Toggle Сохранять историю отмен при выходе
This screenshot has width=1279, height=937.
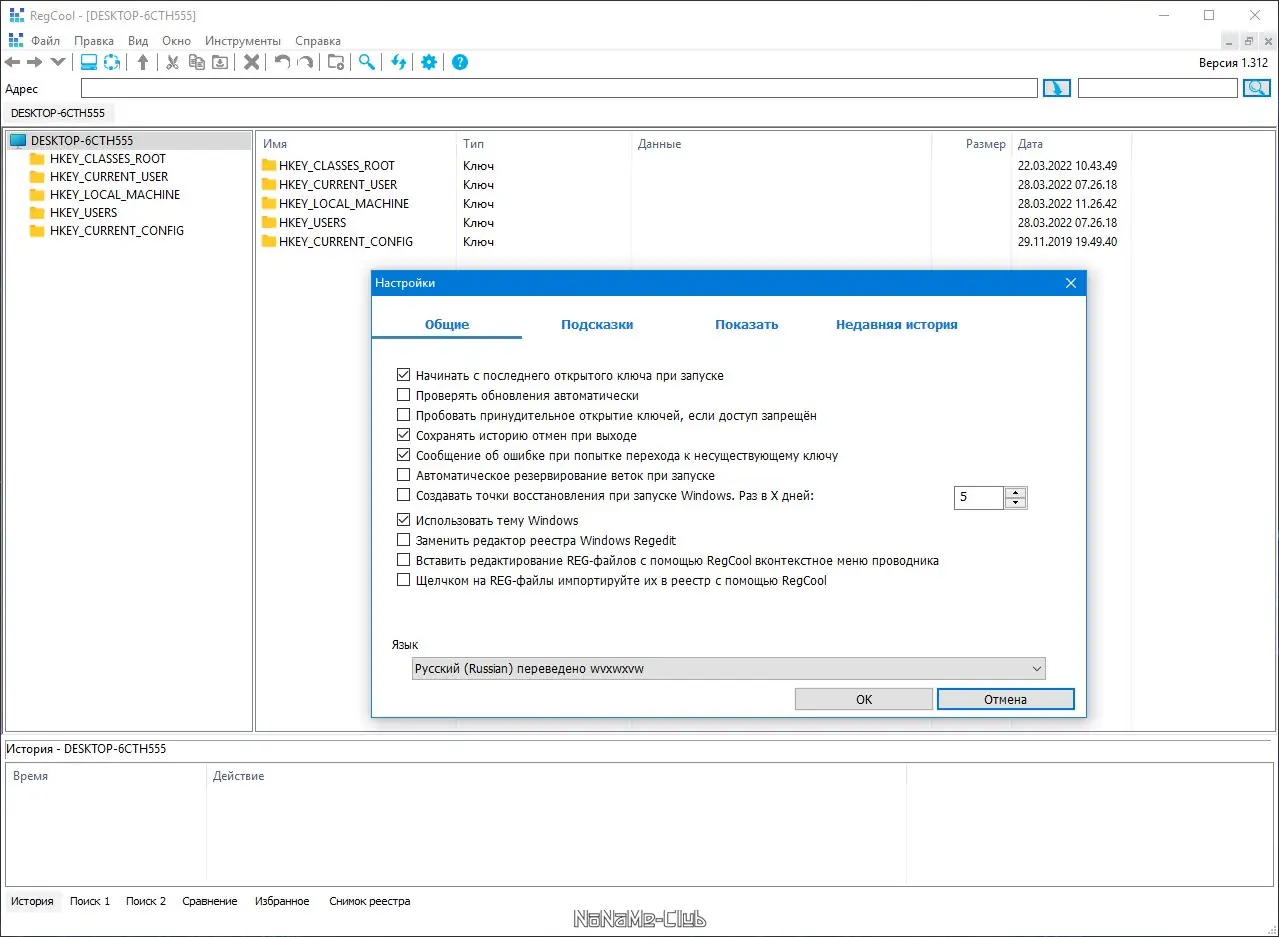[404, 435]
